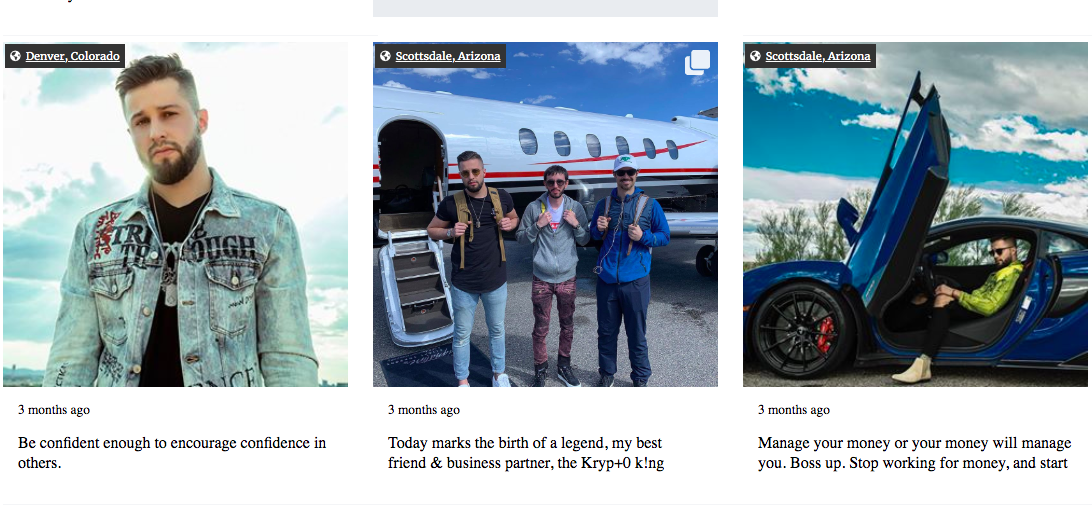Viewport: 1092px width, 509px height.
Task: Open the "Be confident enough" caption
Action: coord(172,453)
